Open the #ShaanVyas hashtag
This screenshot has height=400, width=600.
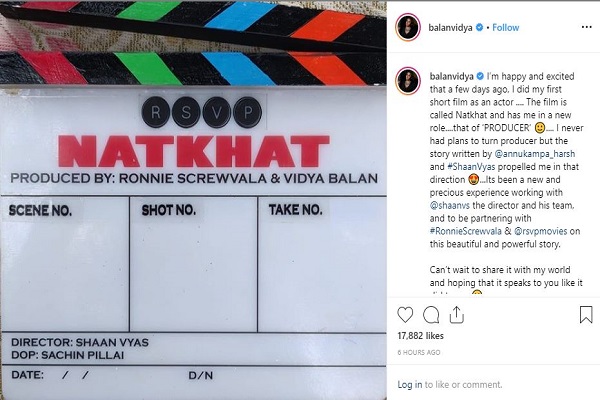[471, 167]
